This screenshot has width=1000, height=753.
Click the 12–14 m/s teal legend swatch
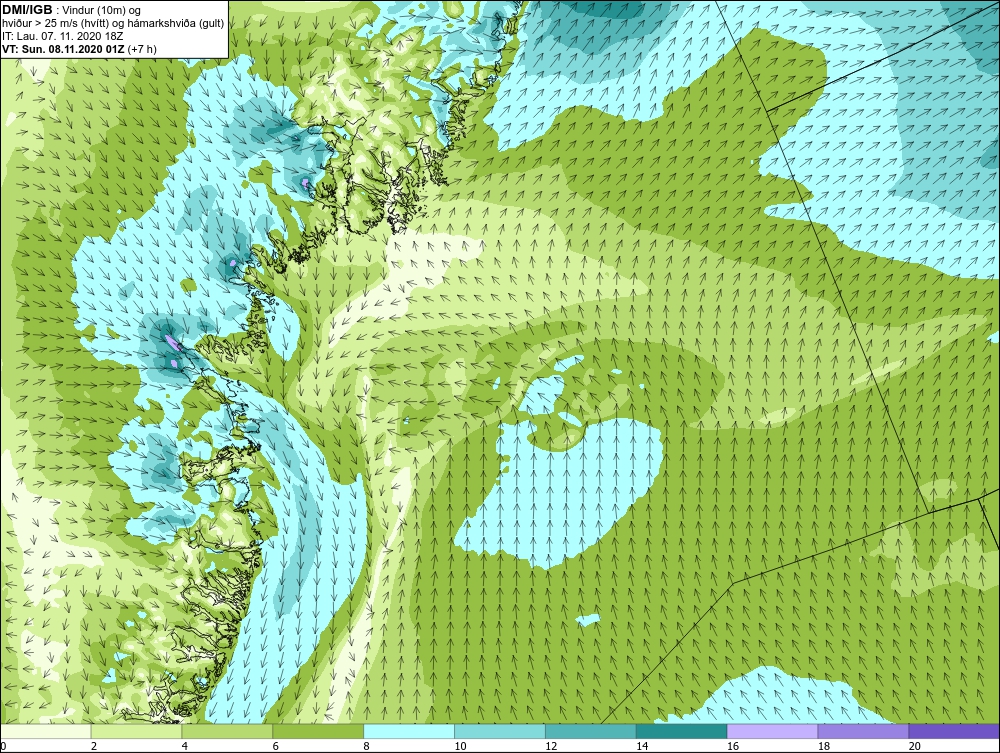[x=591, y=731]
